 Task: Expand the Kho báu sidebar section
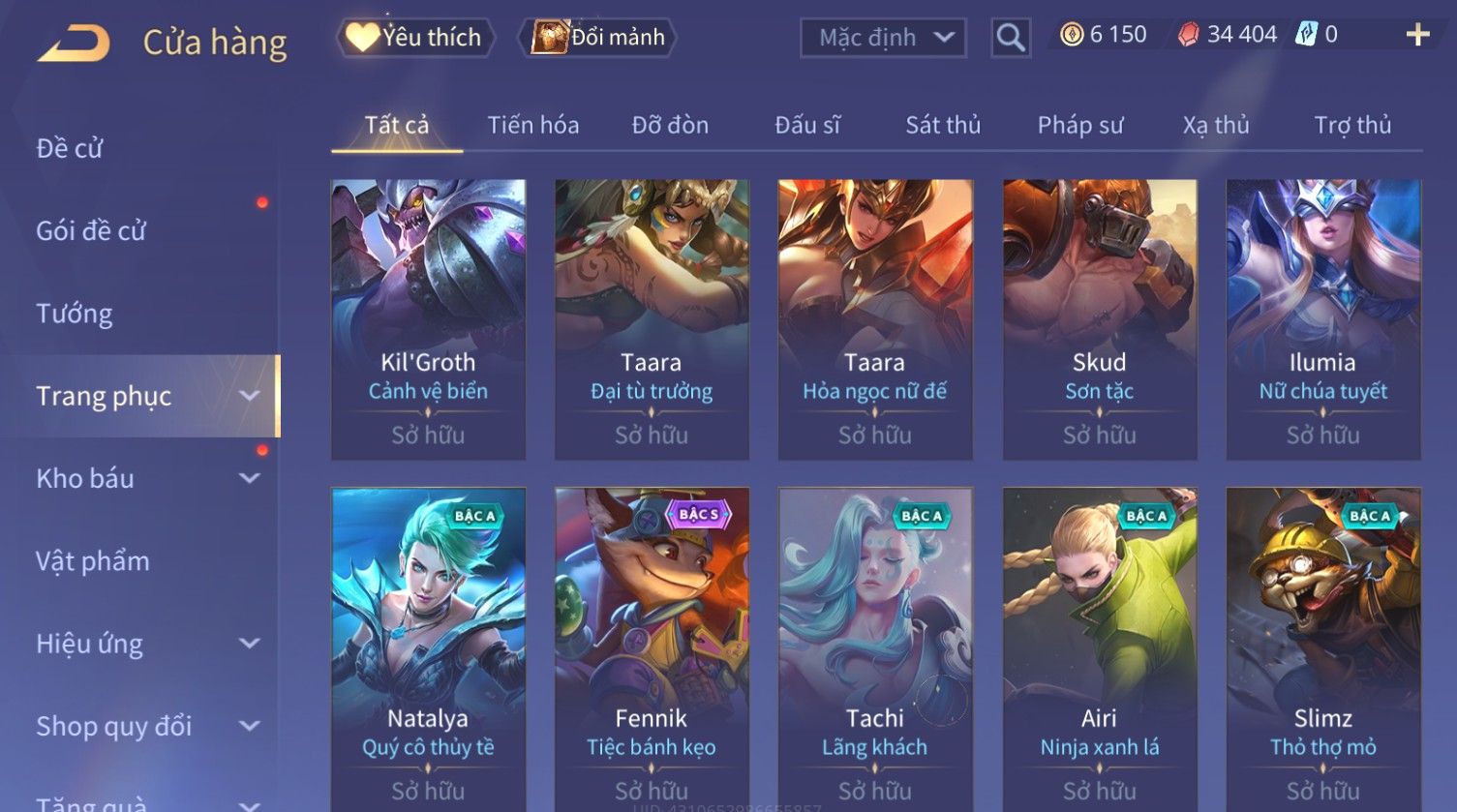pyautogui.click(x=249, y=478)
